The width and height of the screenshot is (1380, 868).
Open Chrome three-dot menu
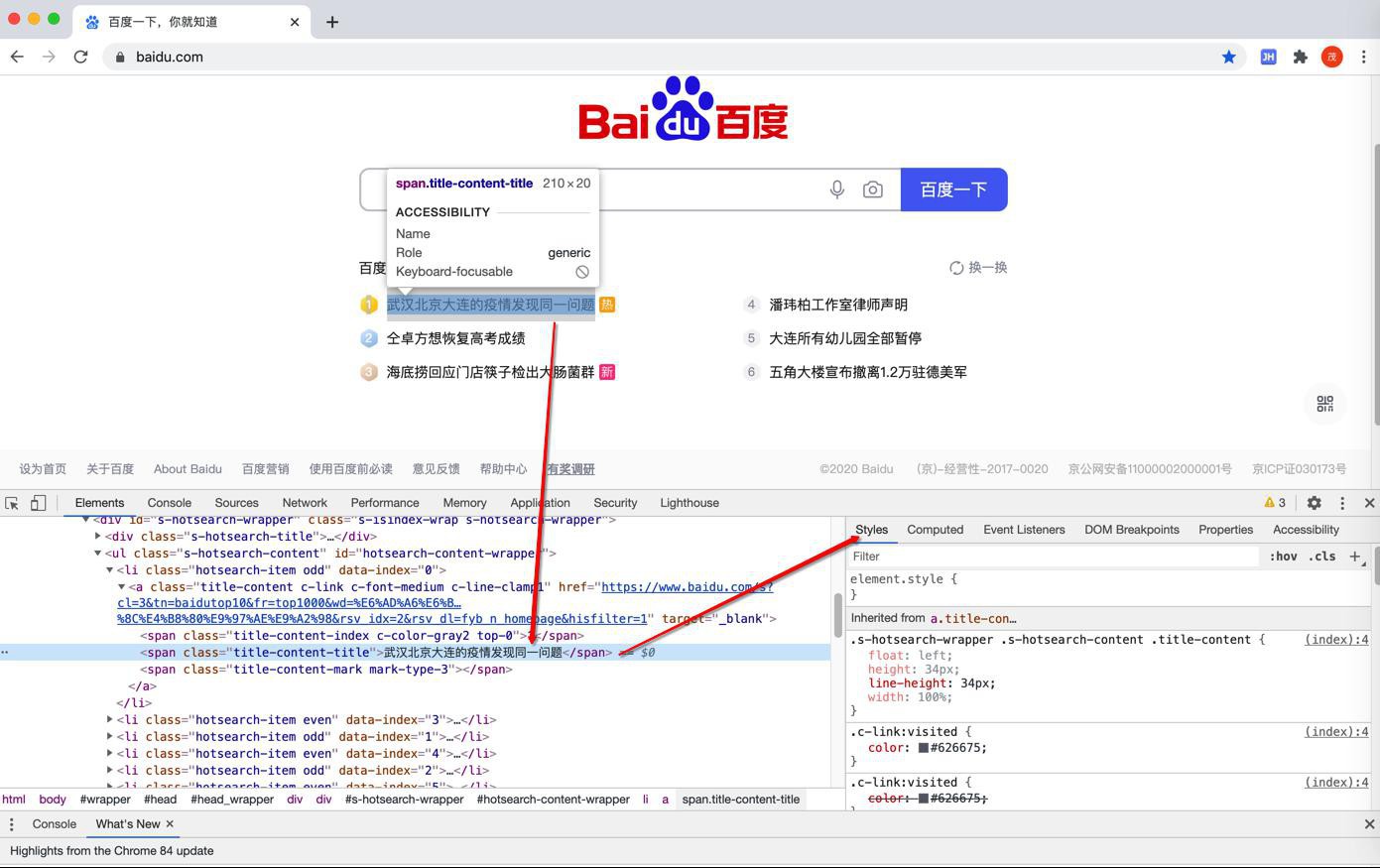tap(1364, 57)
